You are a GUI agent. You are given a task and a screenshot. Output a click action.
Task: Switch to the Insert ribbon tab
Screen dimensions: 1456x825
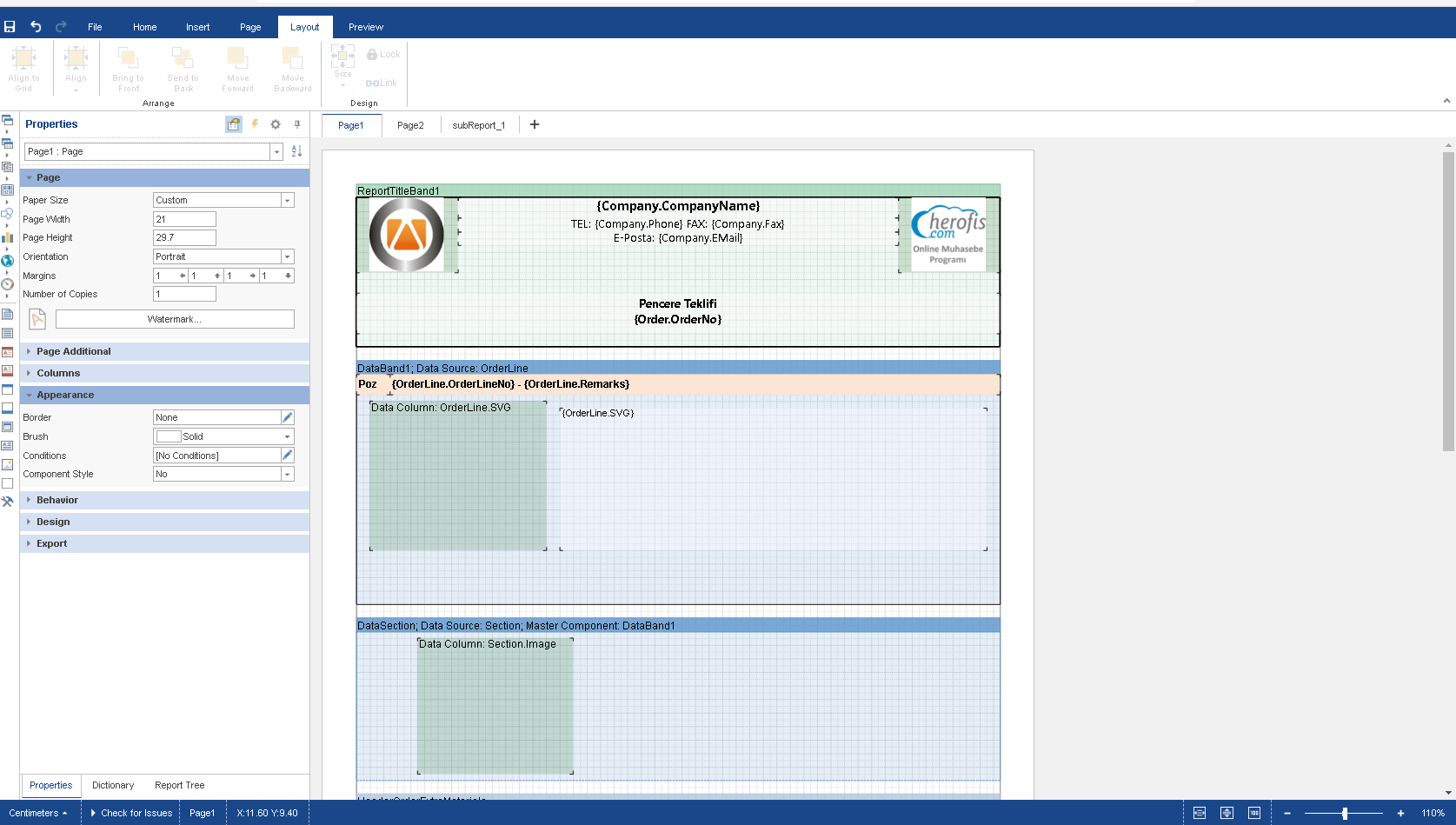tap(197, 27)
